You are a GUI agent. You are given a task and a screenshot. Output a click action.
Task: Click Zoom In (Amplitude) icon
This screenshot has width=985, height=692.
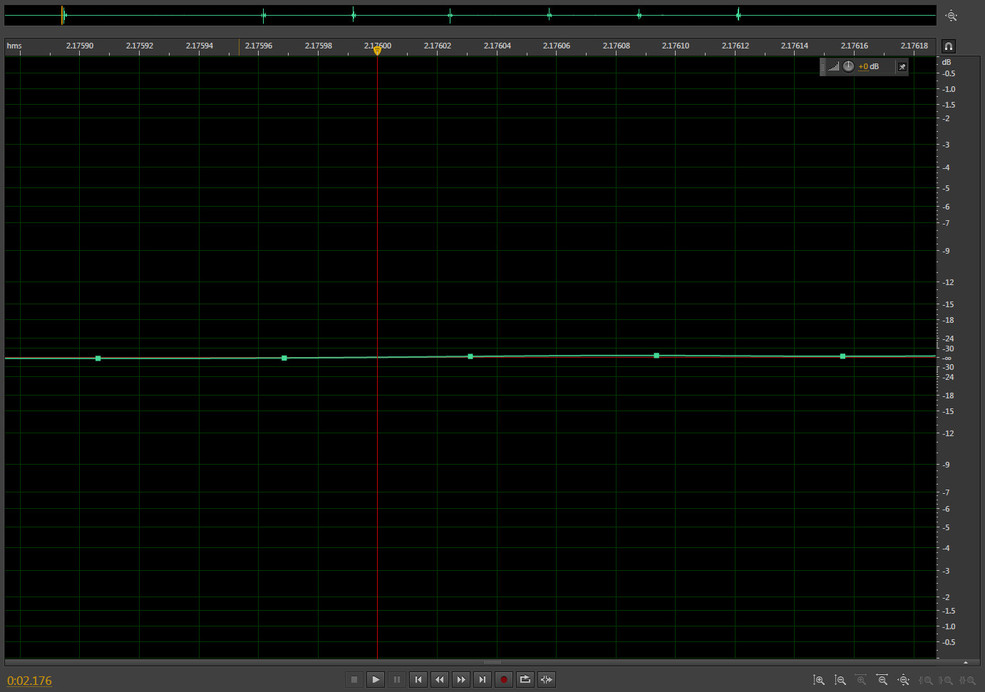[x=819, y=680]
